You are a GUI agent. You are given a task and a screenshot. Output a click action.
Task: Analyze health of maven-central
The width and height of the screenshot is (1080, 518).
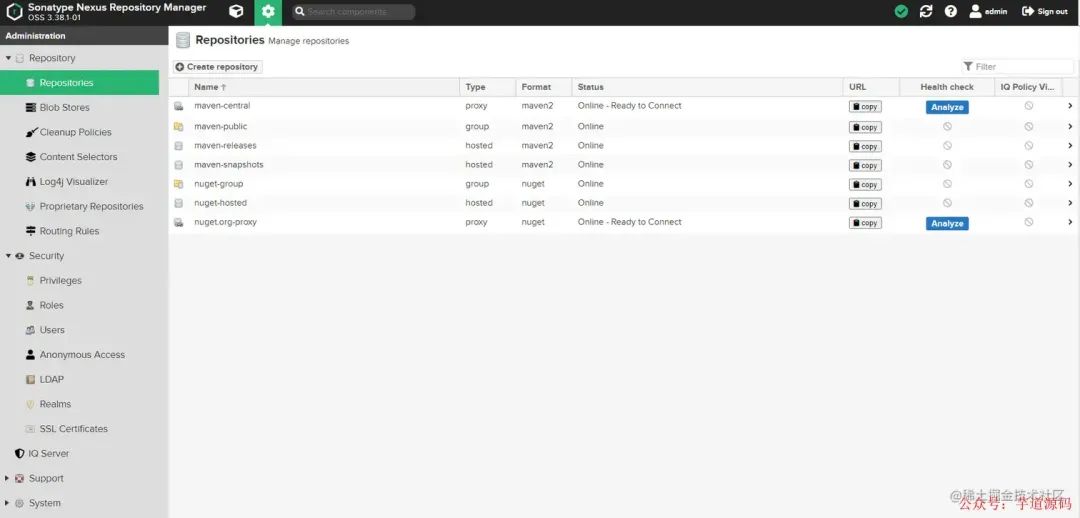tap(947, 107)
